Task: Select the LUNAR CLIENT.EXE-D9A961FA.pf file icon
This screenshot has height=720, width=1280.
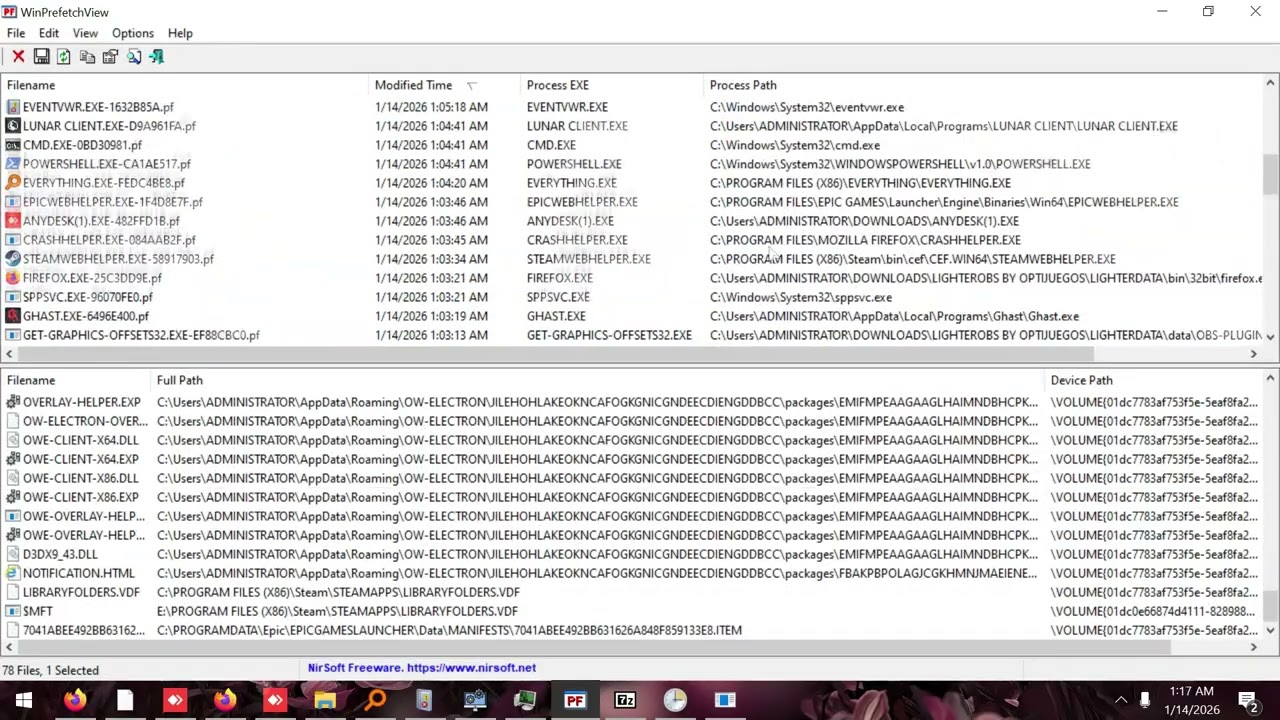Action: 12,126
